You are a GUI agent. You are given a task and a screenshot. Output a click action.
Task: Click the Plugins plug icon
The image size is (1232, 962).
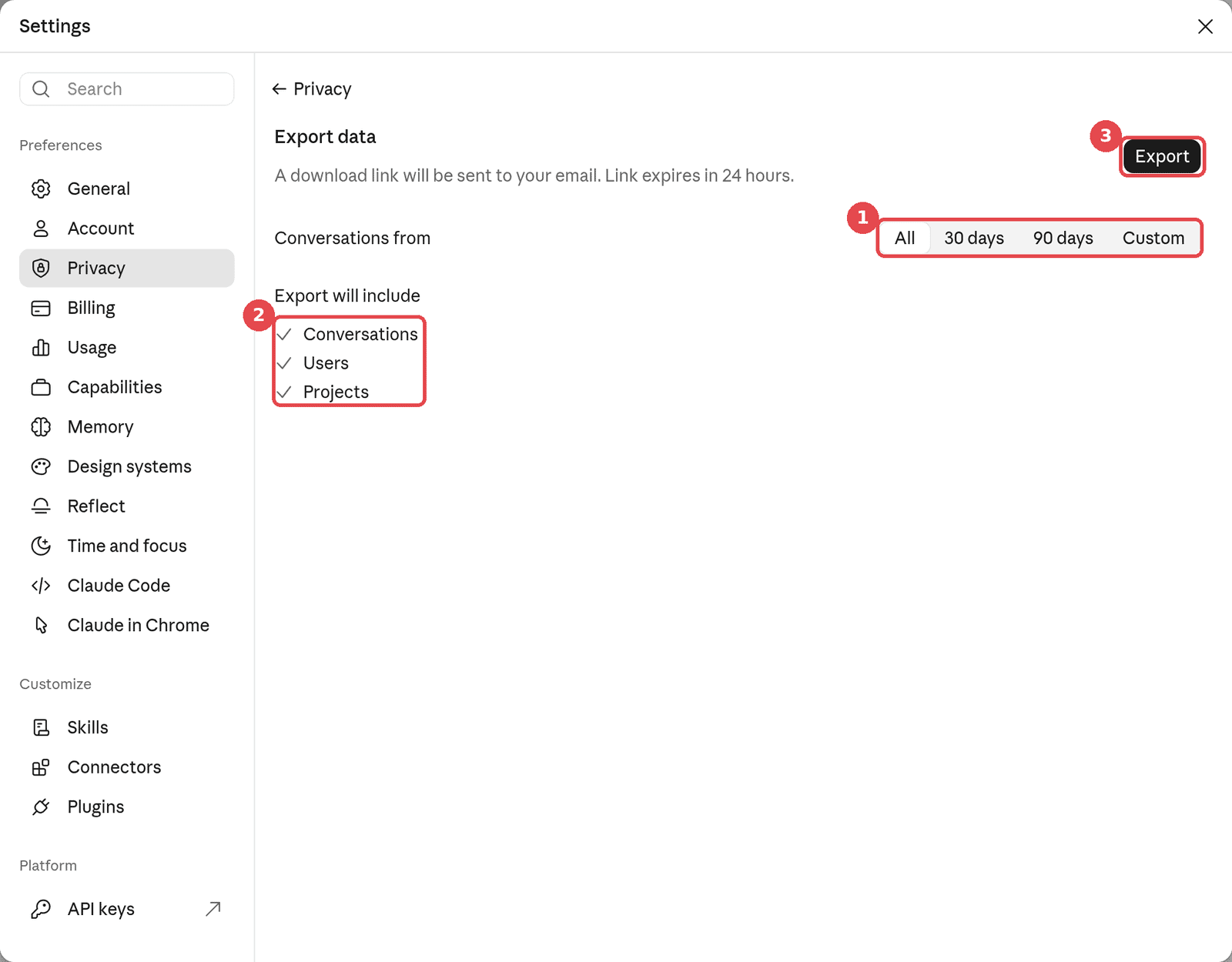[41, 807]
